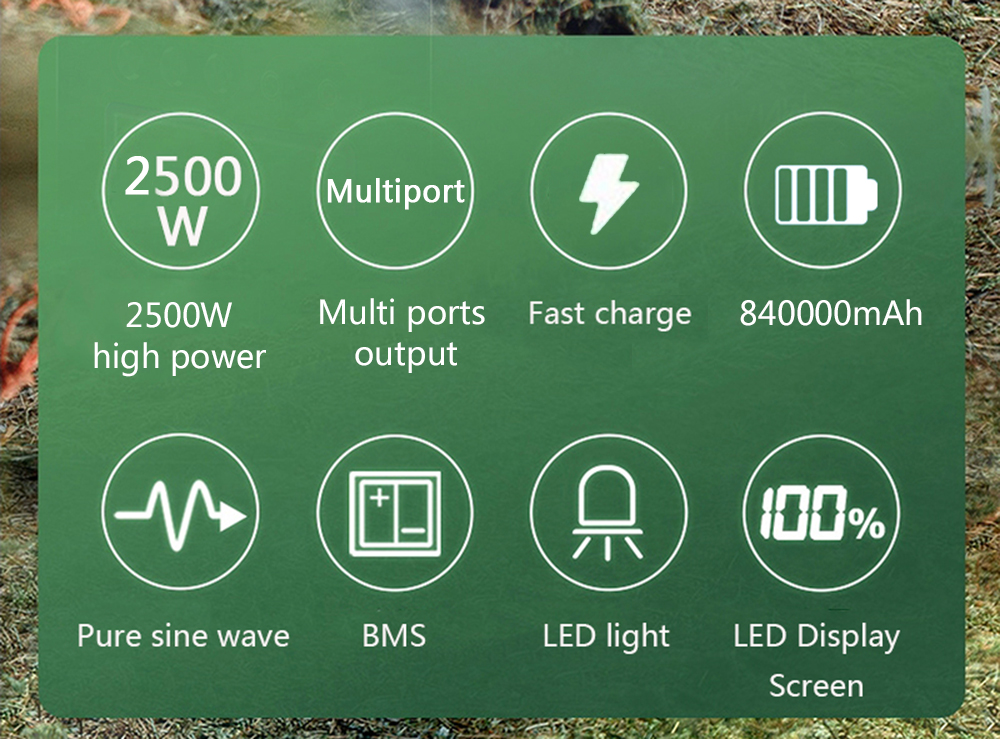1000x739 pixels.
Task: Click the 'BMS' text label
Action: point(394,636)
